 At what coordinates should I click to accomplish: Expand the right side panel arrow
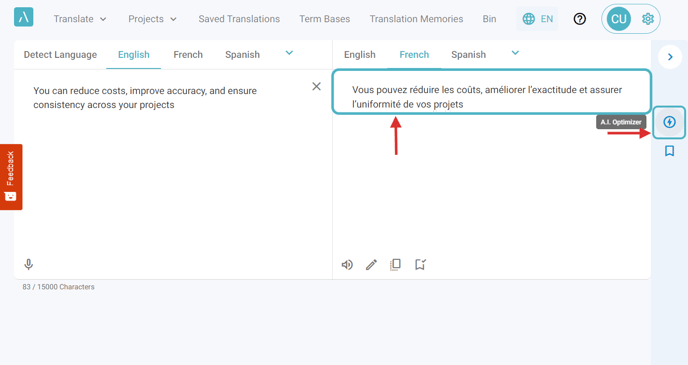[670, 57]
